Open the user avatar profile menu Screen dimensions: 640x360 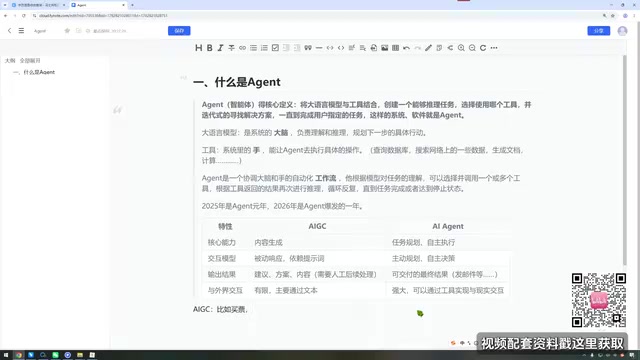coord(622,31)
